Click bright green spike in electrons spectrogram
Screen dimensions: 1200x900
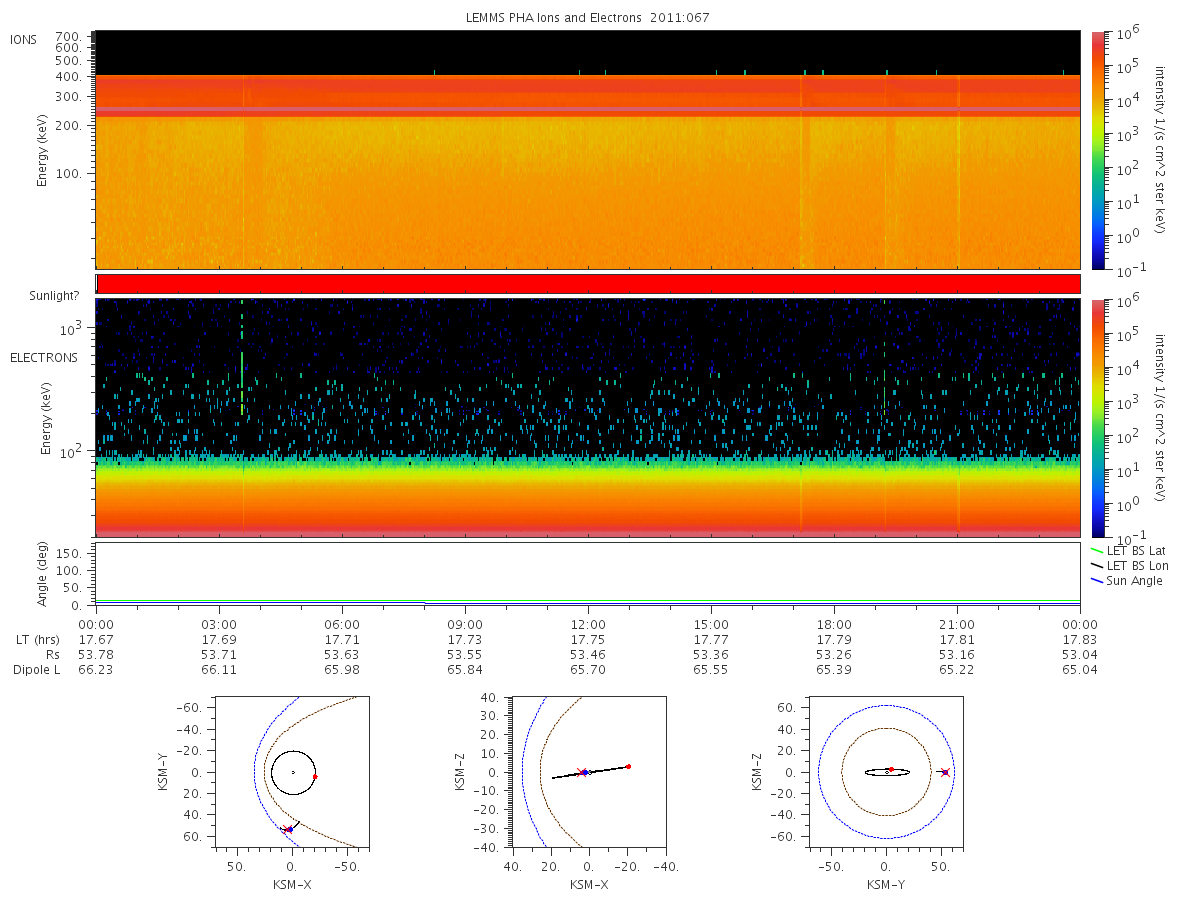[x=242, y=360]
